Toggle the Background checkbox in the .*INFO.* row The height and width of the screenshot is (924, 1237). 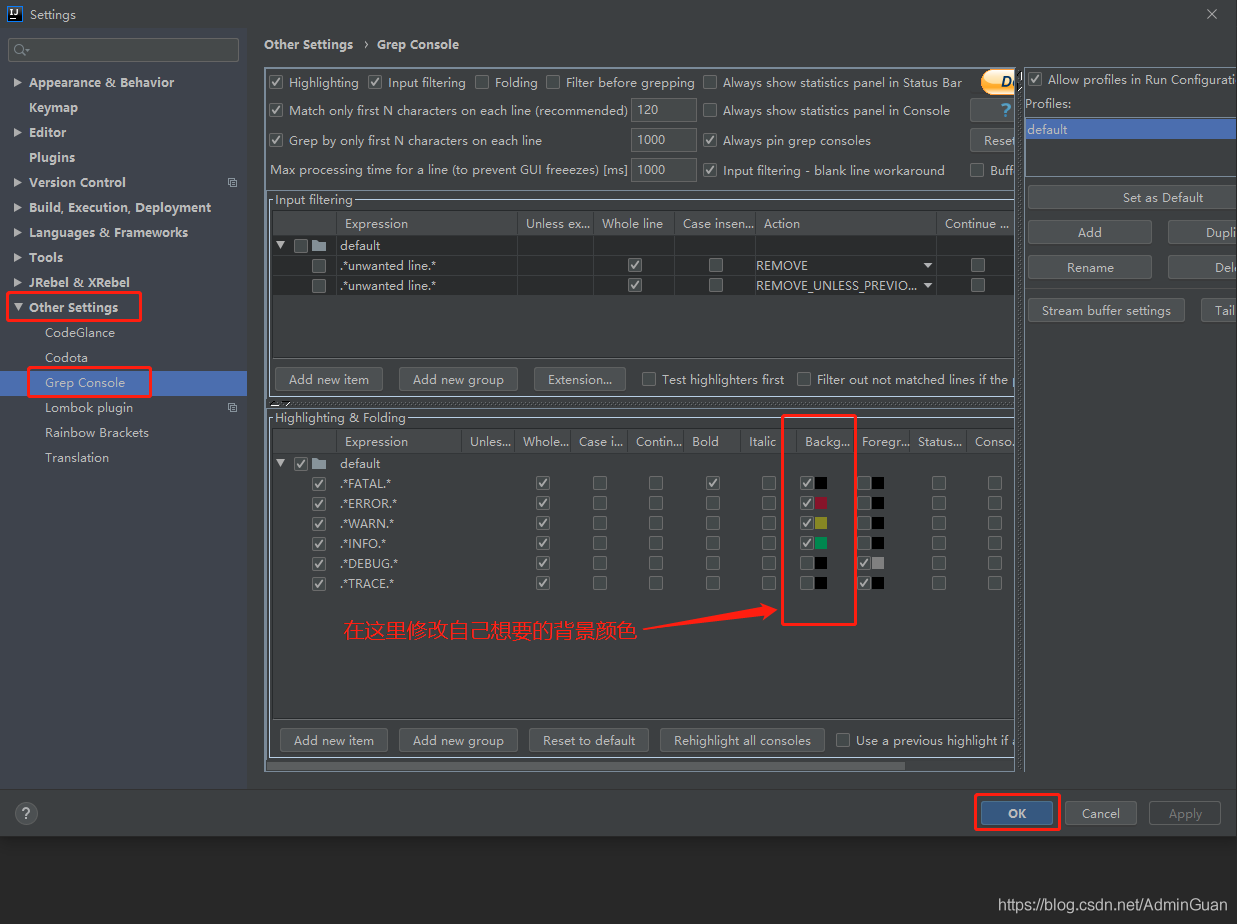pyautogui.click(x=807, y=543)
